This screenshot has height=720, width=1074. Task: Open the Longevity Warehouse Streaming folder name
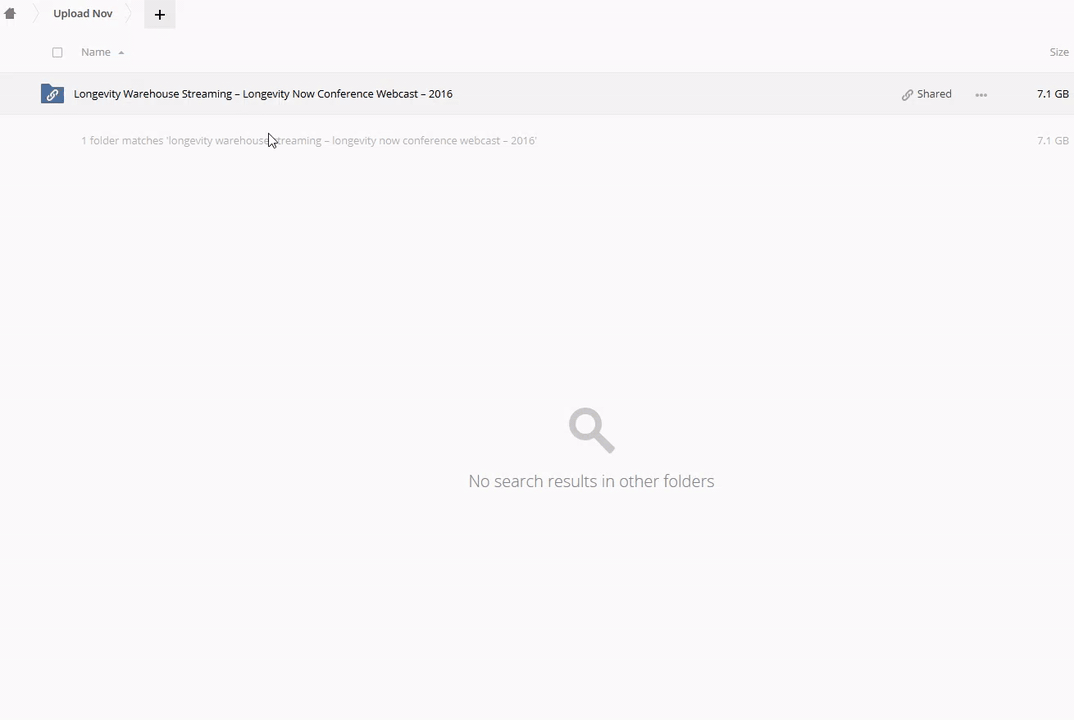point(263,94)
